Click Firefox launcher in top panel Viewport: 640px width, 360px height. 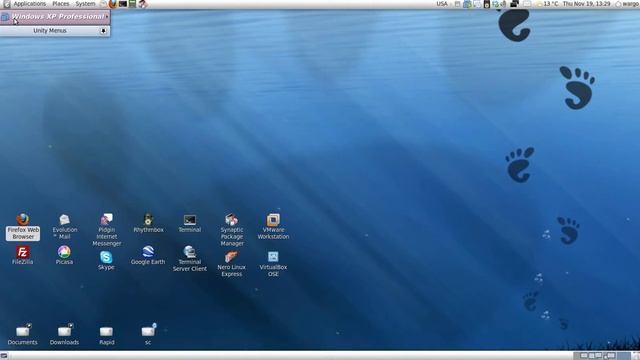[113, 4]
